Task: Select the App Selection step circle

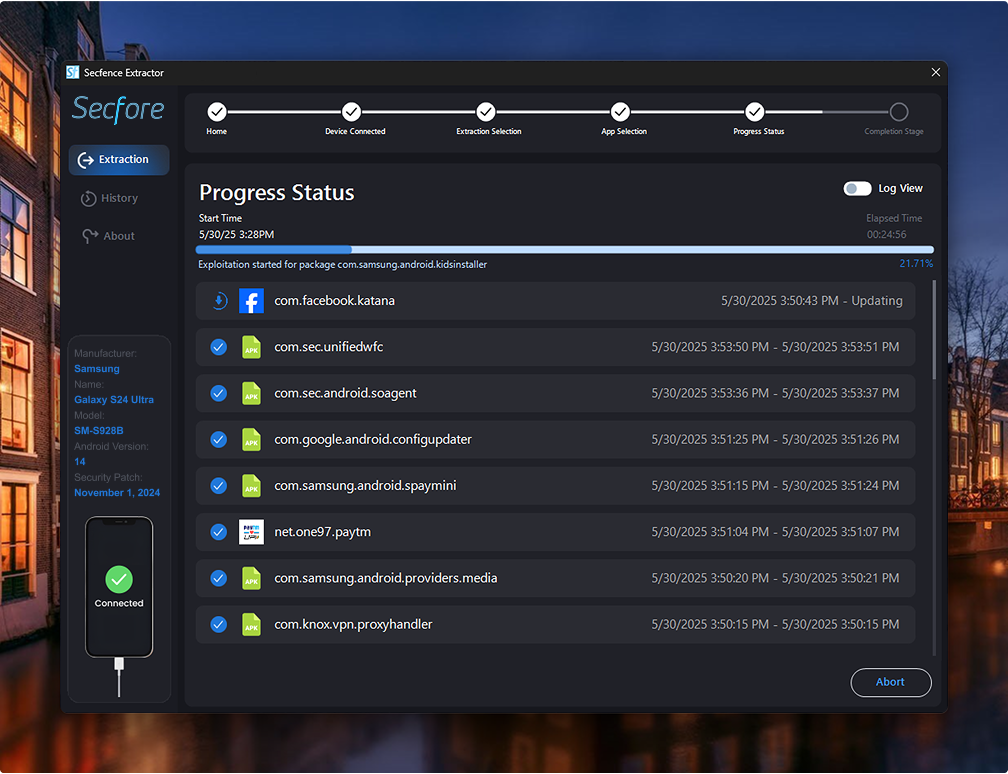Action: pyautogui.click(x=620, y=112)
